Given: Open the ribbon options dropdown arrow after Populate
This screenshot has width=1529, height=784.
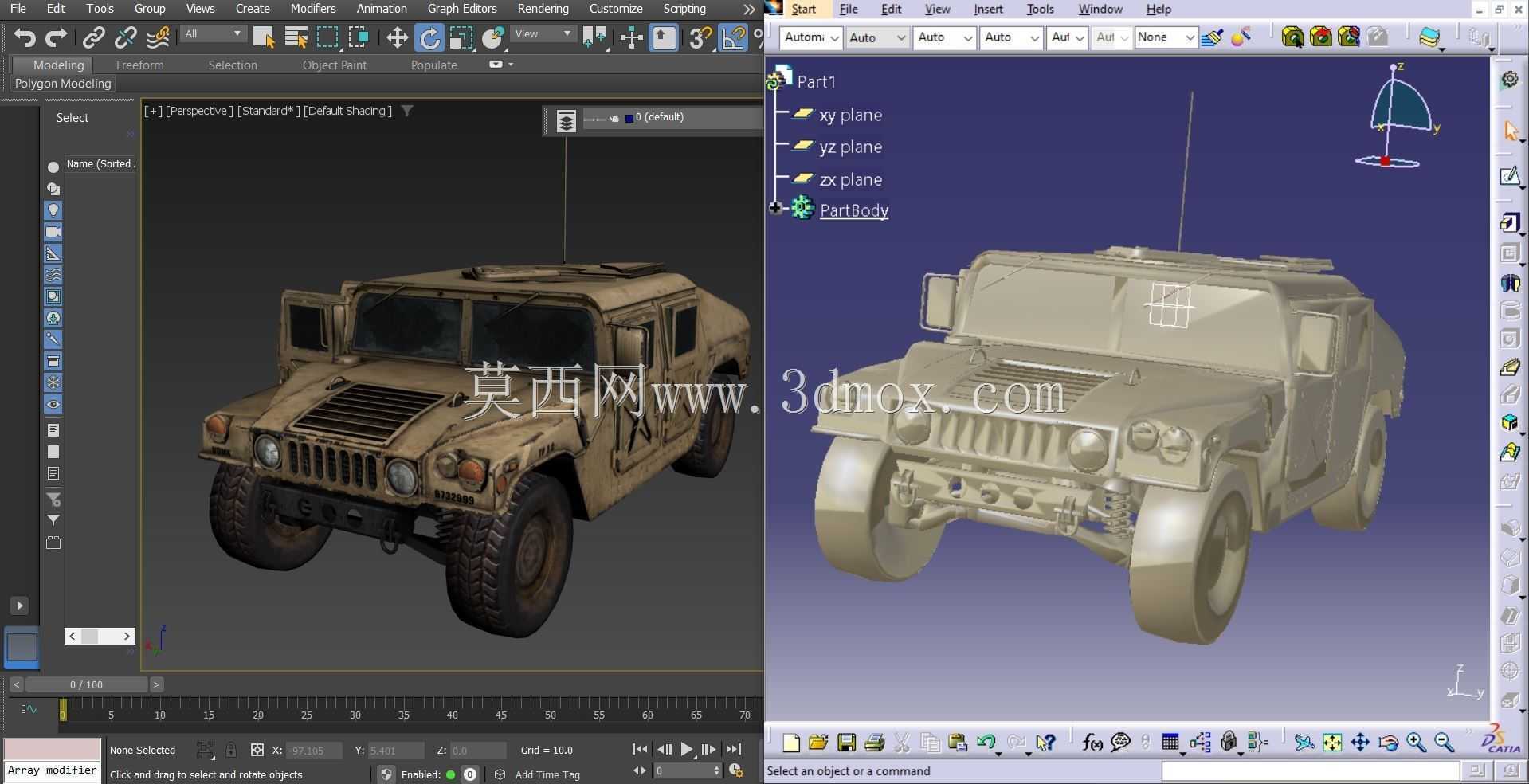Looking at the screenshot, I should point(510,65).
